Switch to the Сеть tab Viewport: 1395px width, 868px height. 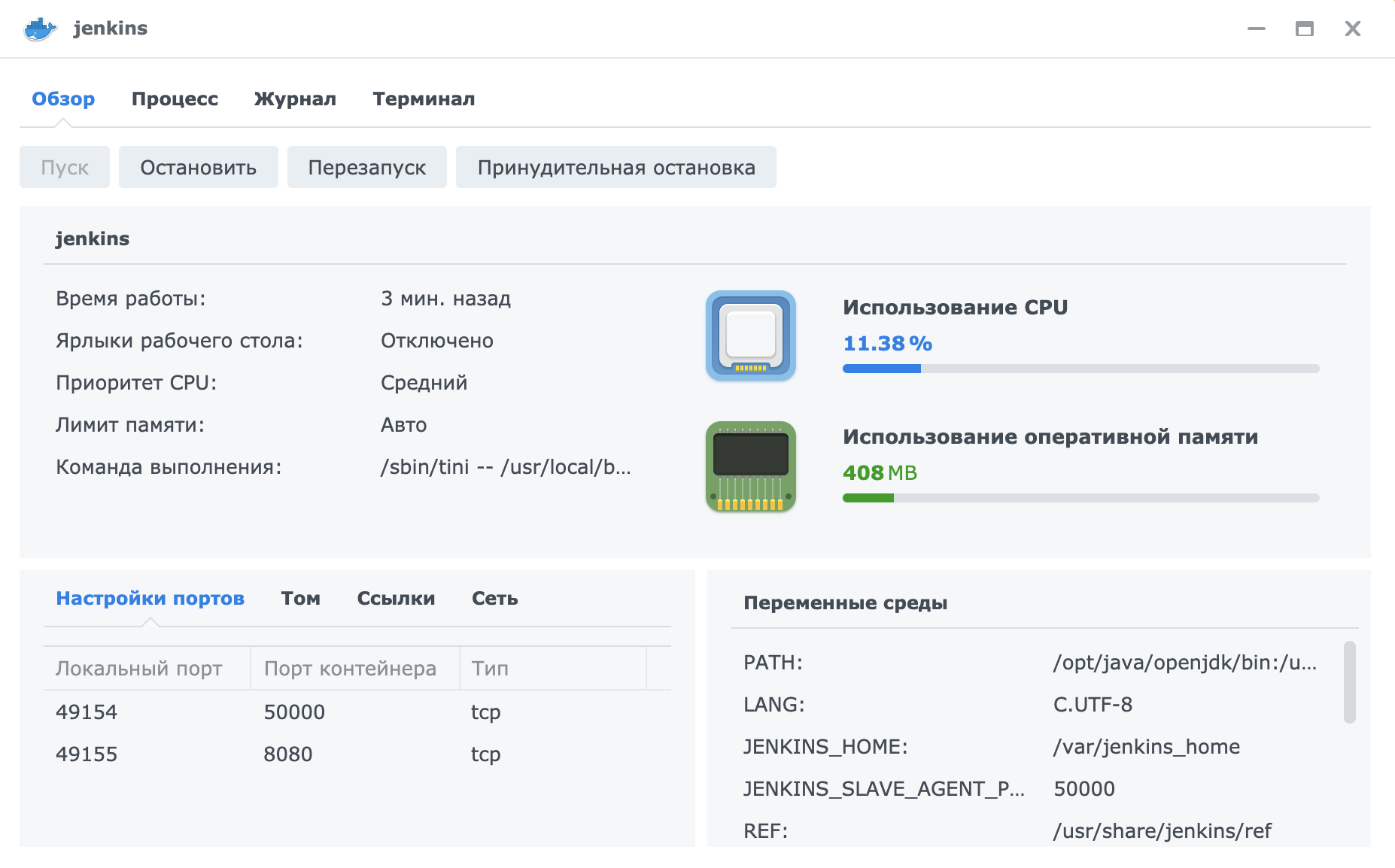point(494,599)
